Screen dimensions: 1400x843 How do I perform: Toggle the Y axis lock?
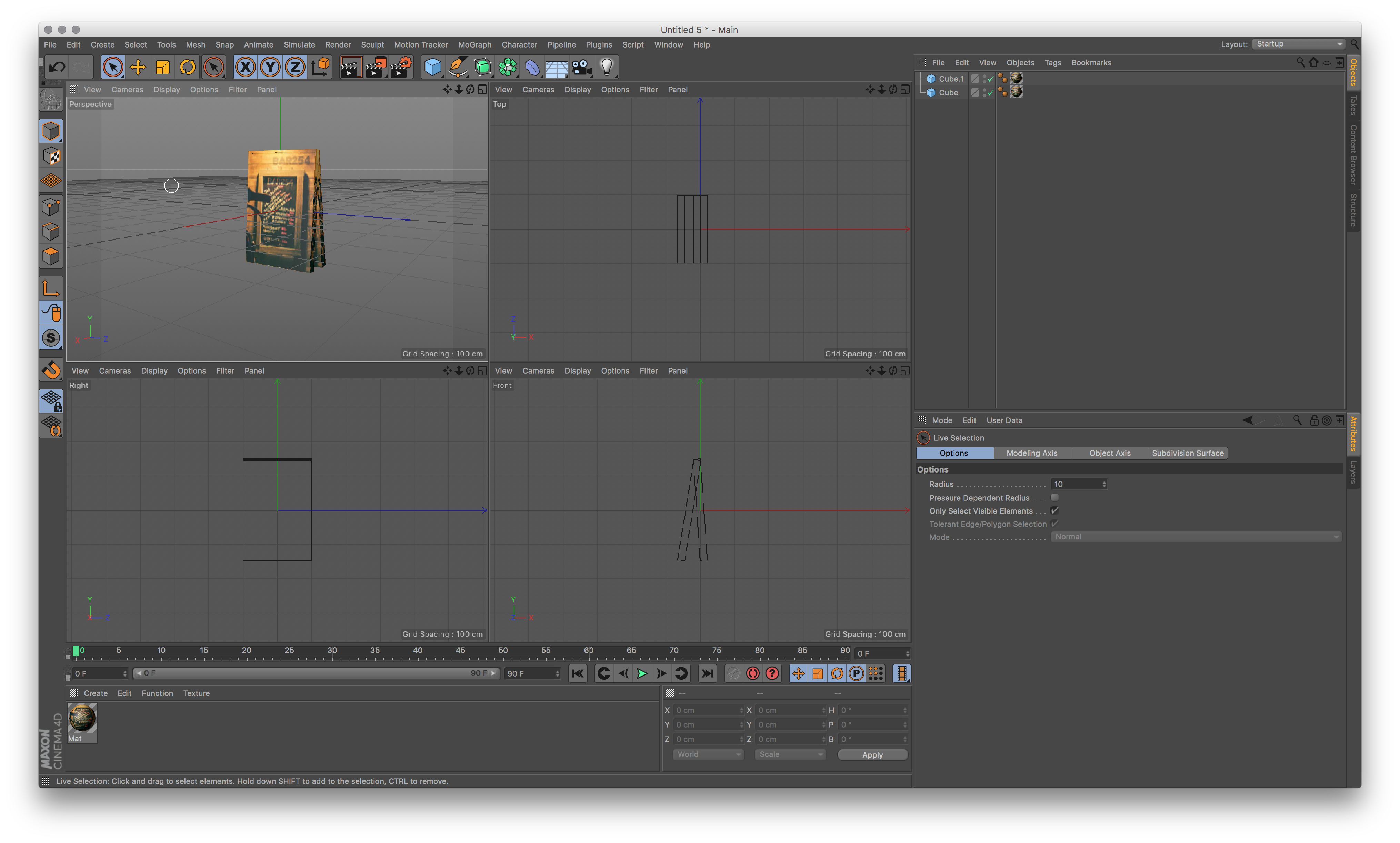270,67
